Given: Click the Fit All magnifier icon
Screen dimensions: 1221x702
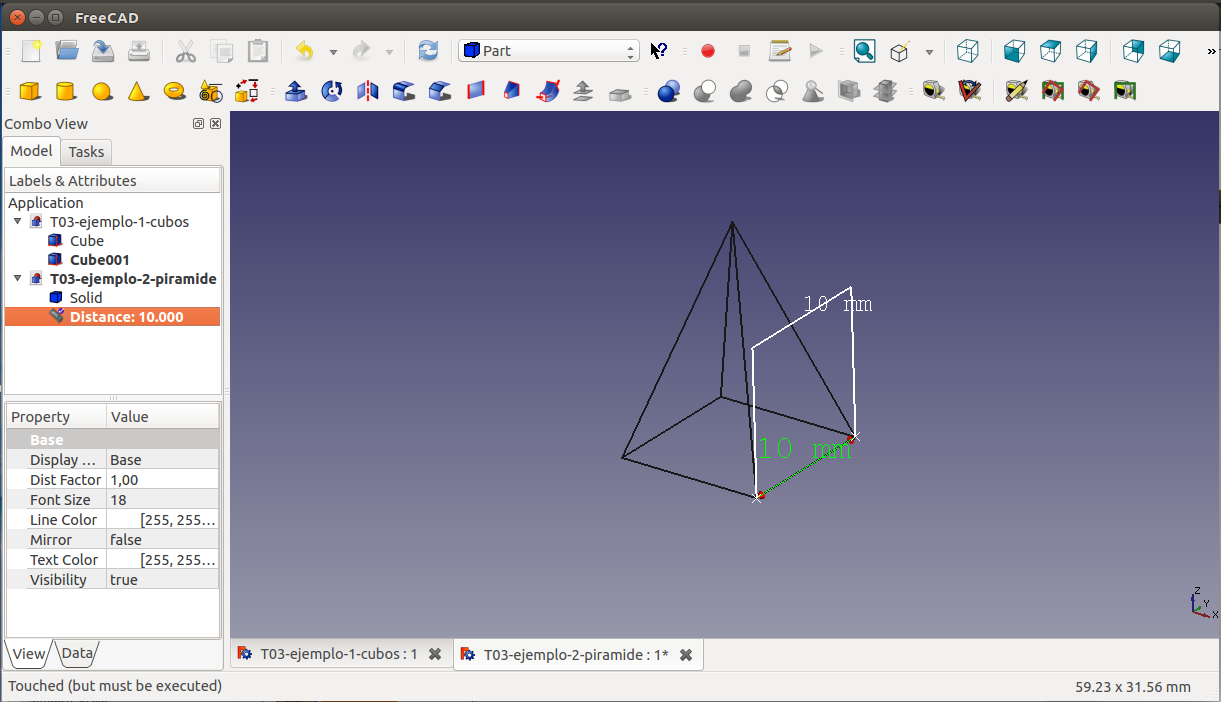Looking at the screenshot, I should point(864,51).
